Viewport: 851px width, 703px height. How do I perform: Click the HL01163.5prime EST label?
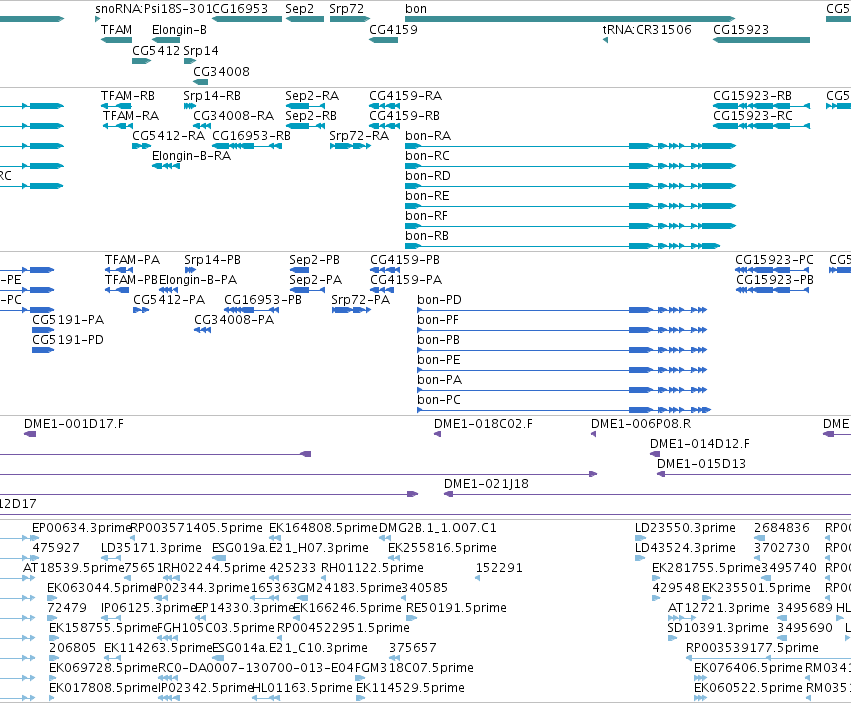pos(303,688)
